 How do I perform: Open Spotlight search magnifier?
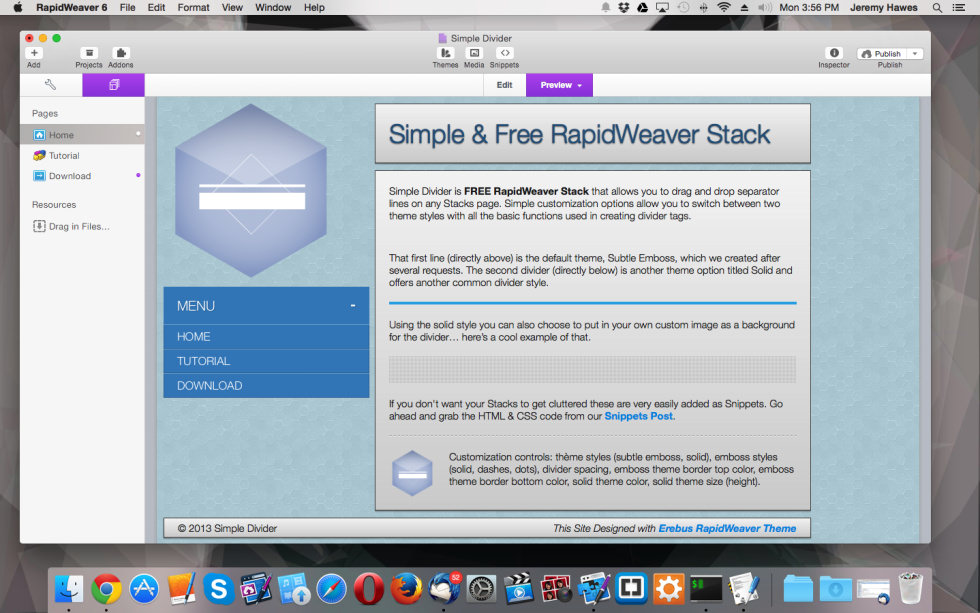click(937, 7)
